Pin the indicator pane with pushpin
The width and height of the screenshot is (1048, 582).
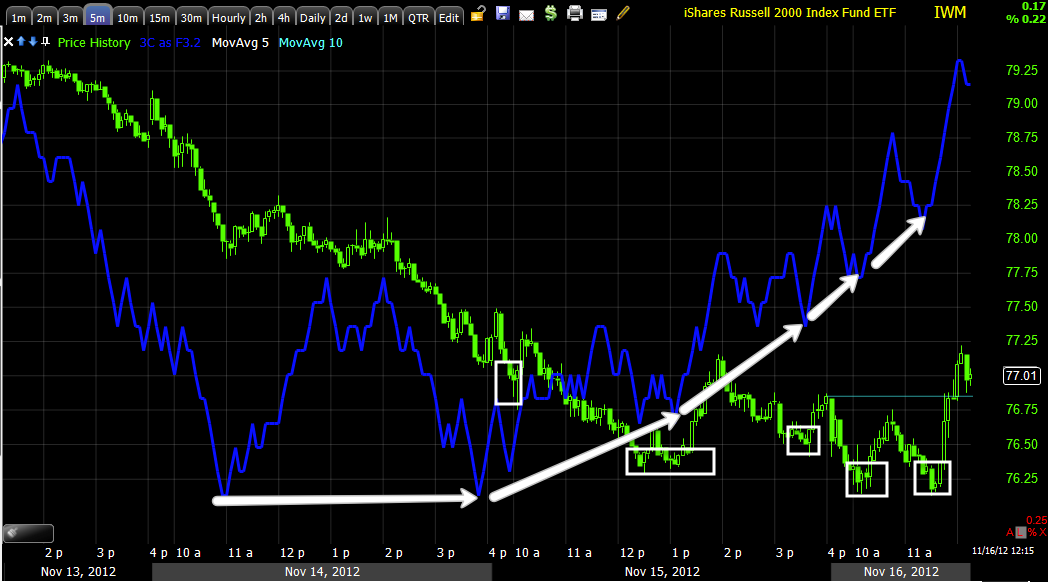click(45, 41)
